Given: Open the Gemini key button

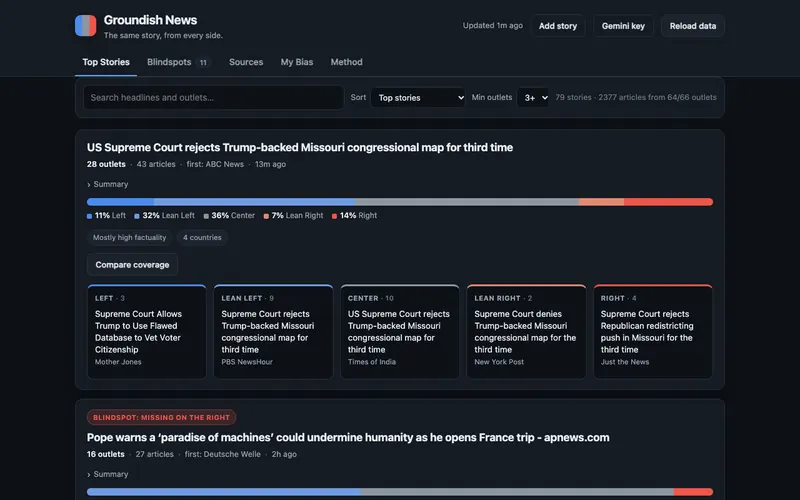Looking at the screenshot, I should pyautogui.click(x=623, y=26).
